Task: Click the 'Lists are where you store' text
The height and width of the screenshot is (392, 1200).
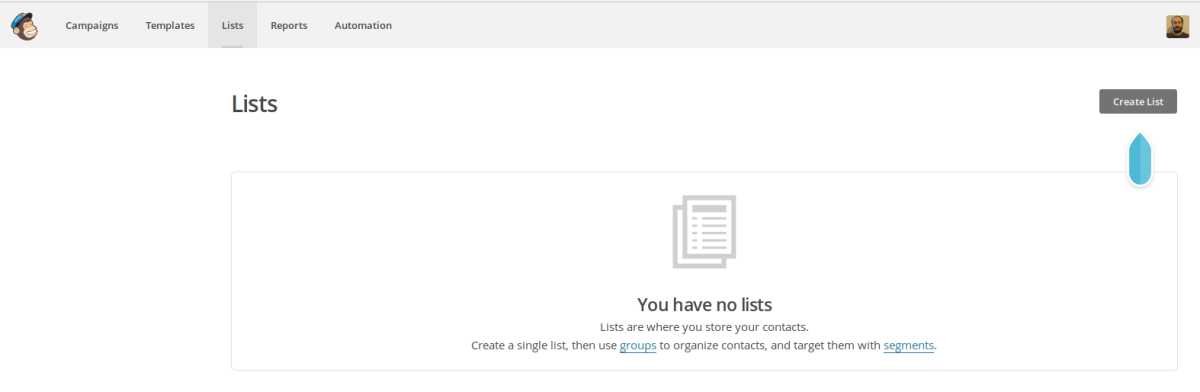Action: 704,327
